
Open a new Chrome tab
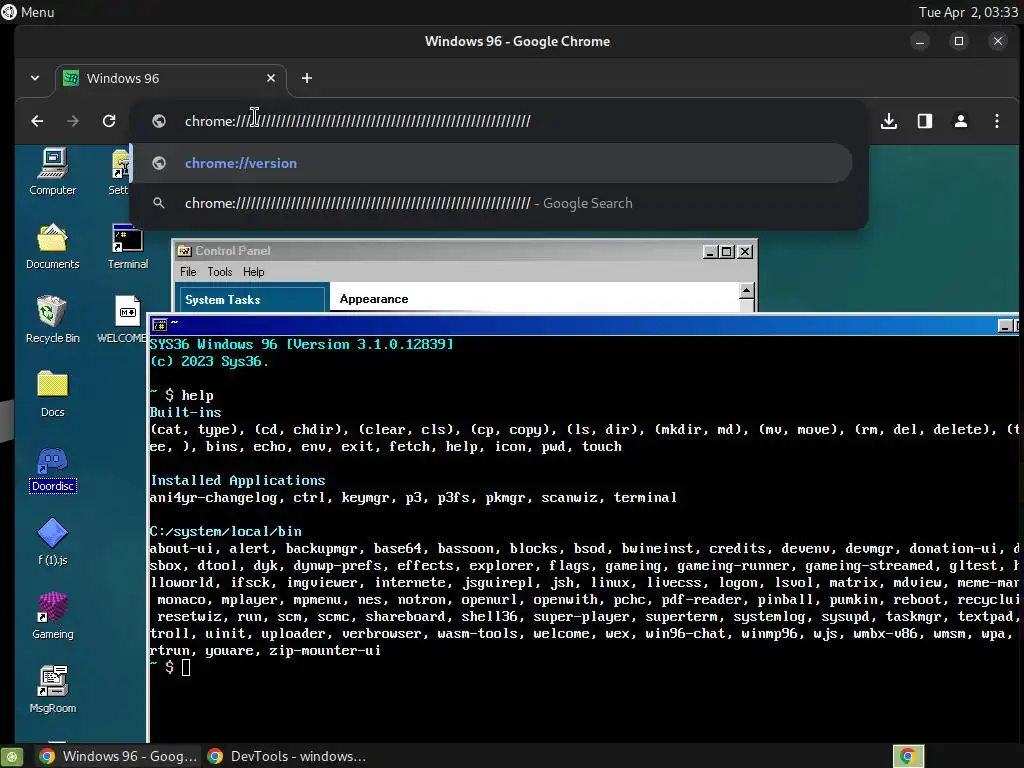306,78
